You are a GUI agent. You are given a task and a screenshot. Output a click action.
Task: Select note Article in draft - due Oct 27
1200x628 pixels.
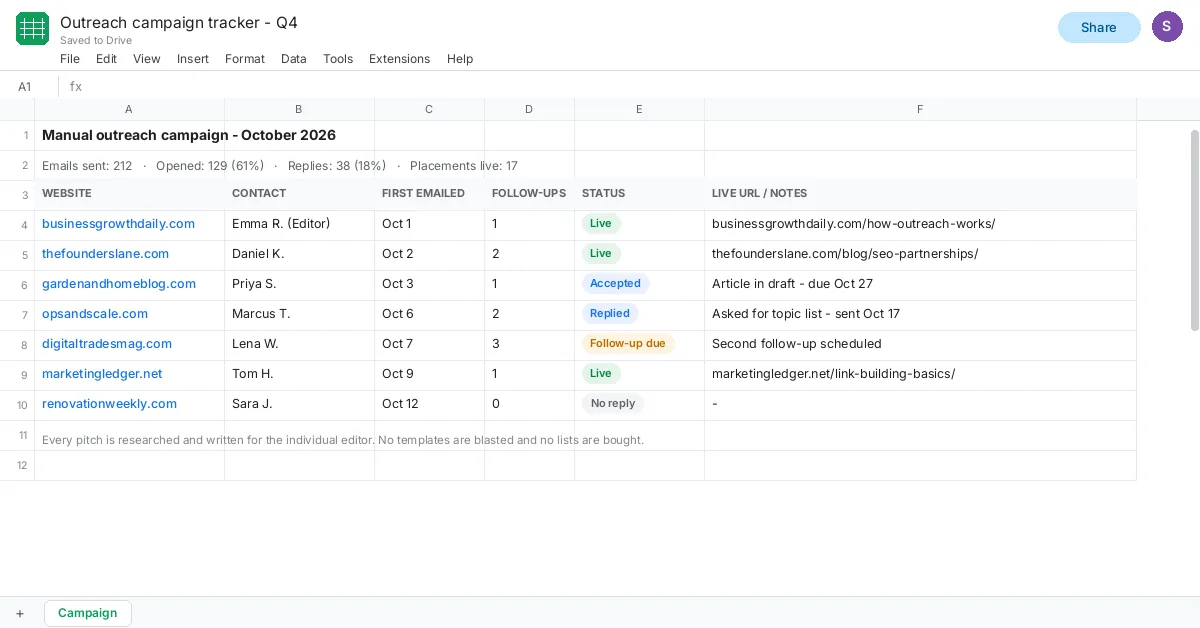point(921,284)
